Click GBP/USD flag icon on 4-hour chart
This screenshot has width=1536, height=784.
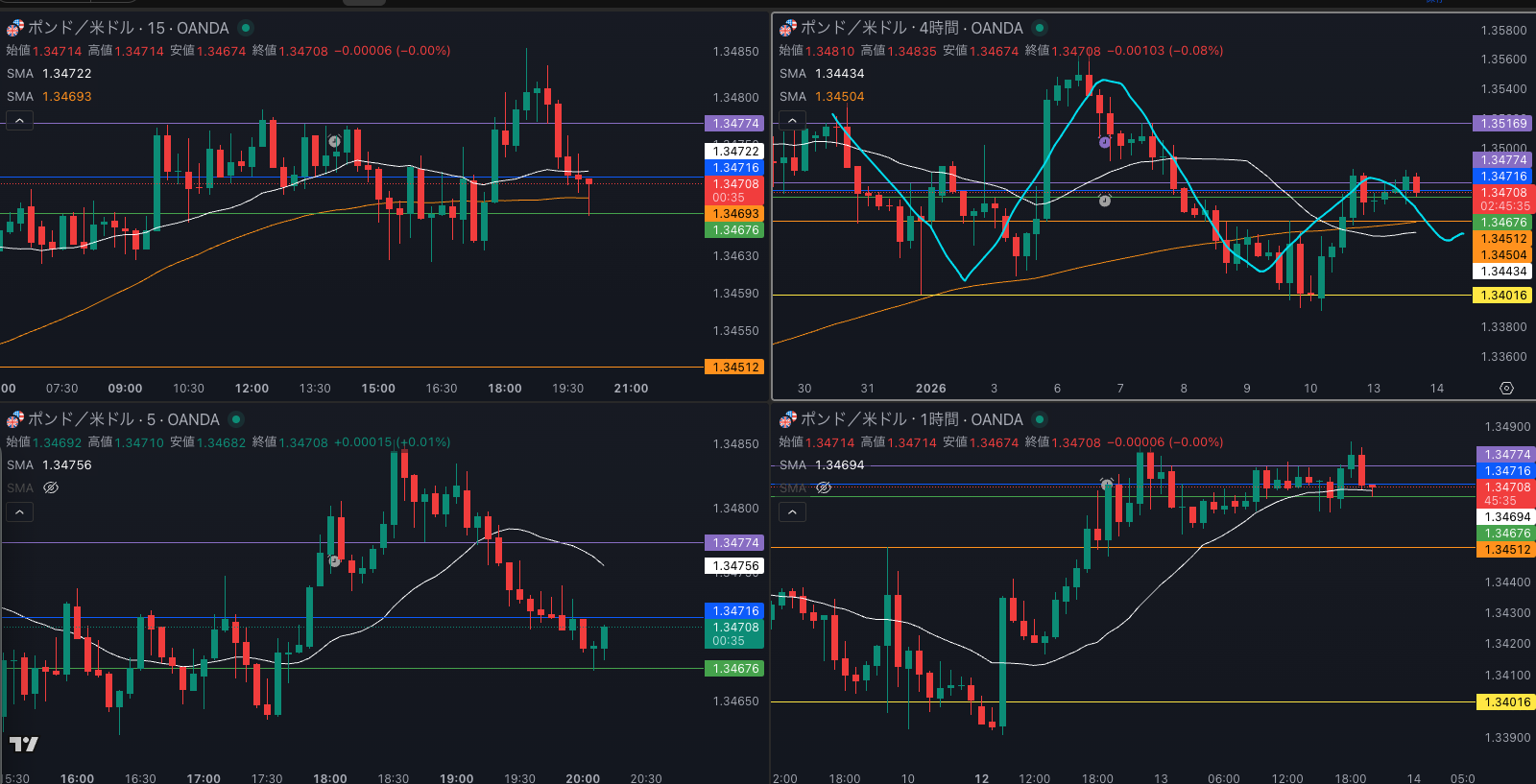[787, 28]
